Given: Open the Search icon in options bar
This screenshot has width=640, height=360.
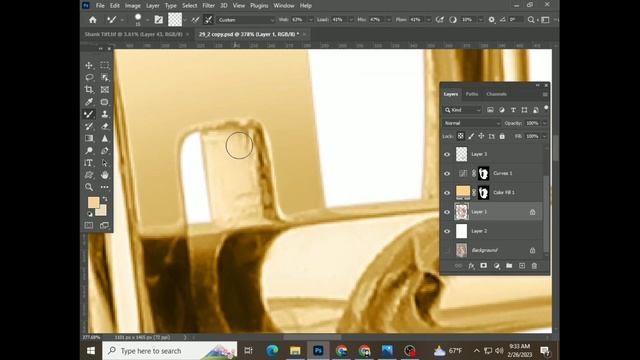Looking at the screenshot, I should click(x=531, y=20).
